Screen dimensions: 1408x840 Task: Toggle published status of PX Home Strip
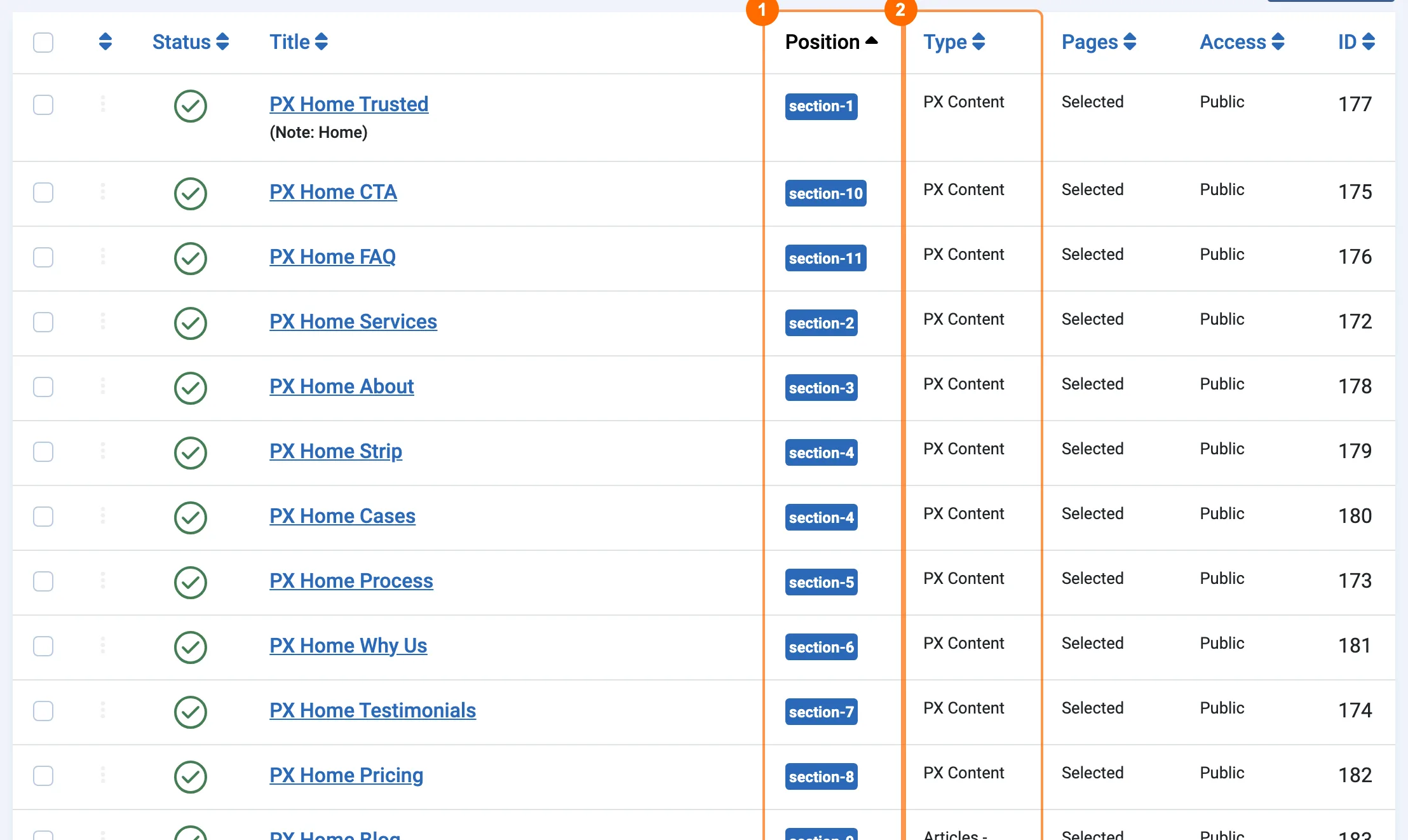pos(191,453)
